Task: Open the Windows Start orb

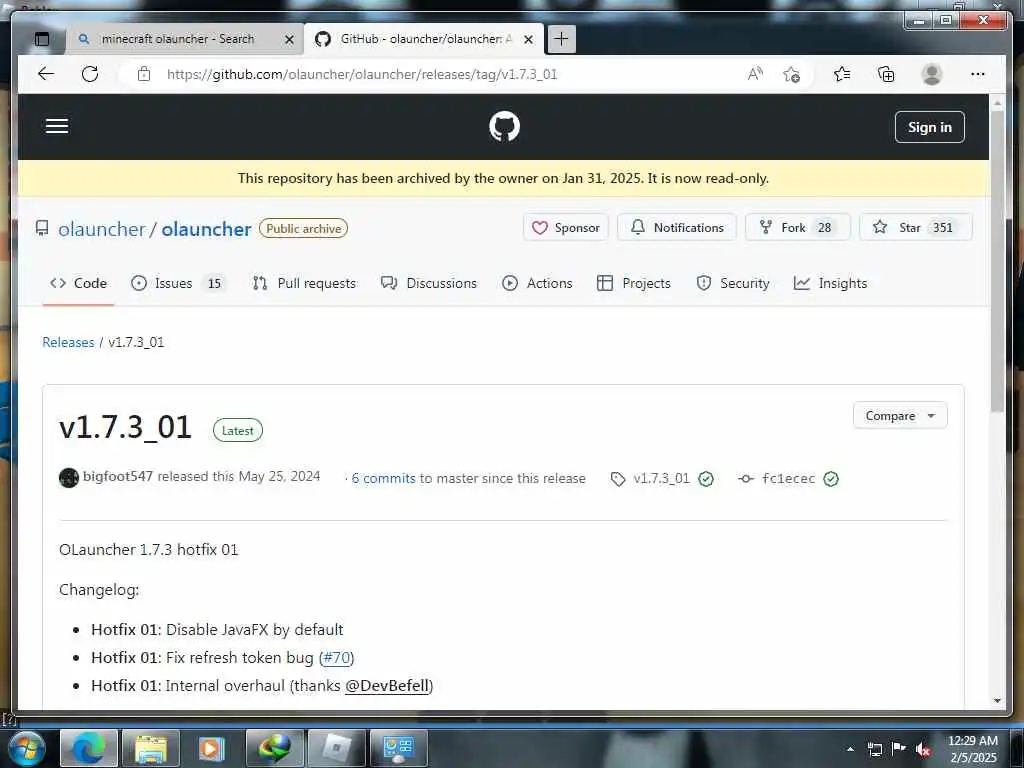Action: (x=25, y=748)
